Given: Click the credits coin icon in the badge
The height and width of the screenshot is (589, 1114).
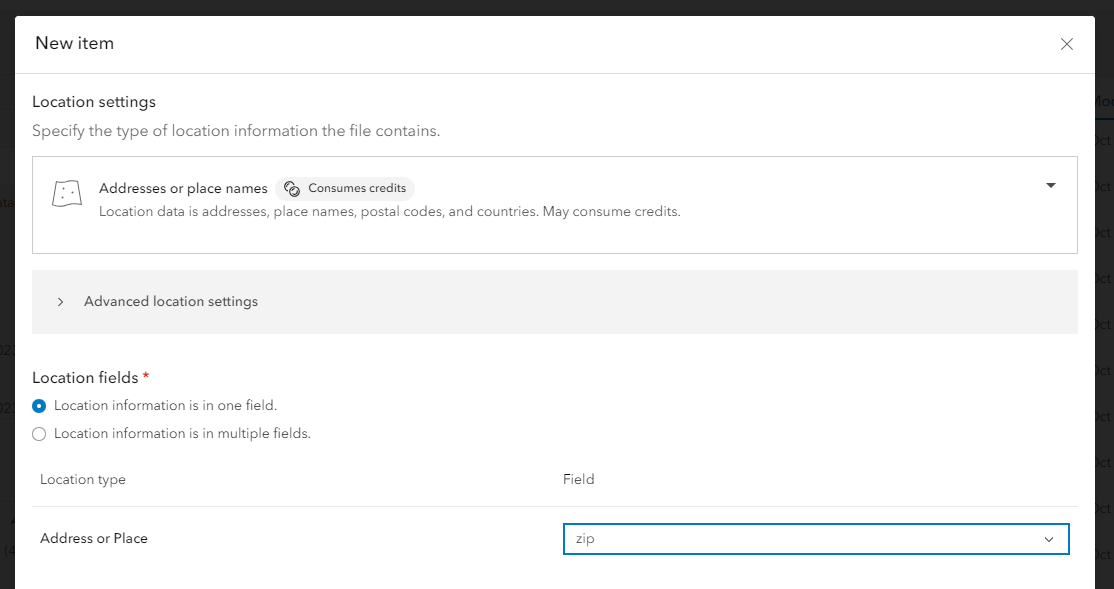Looking at the screenshot, I should (x=292, y=188).
